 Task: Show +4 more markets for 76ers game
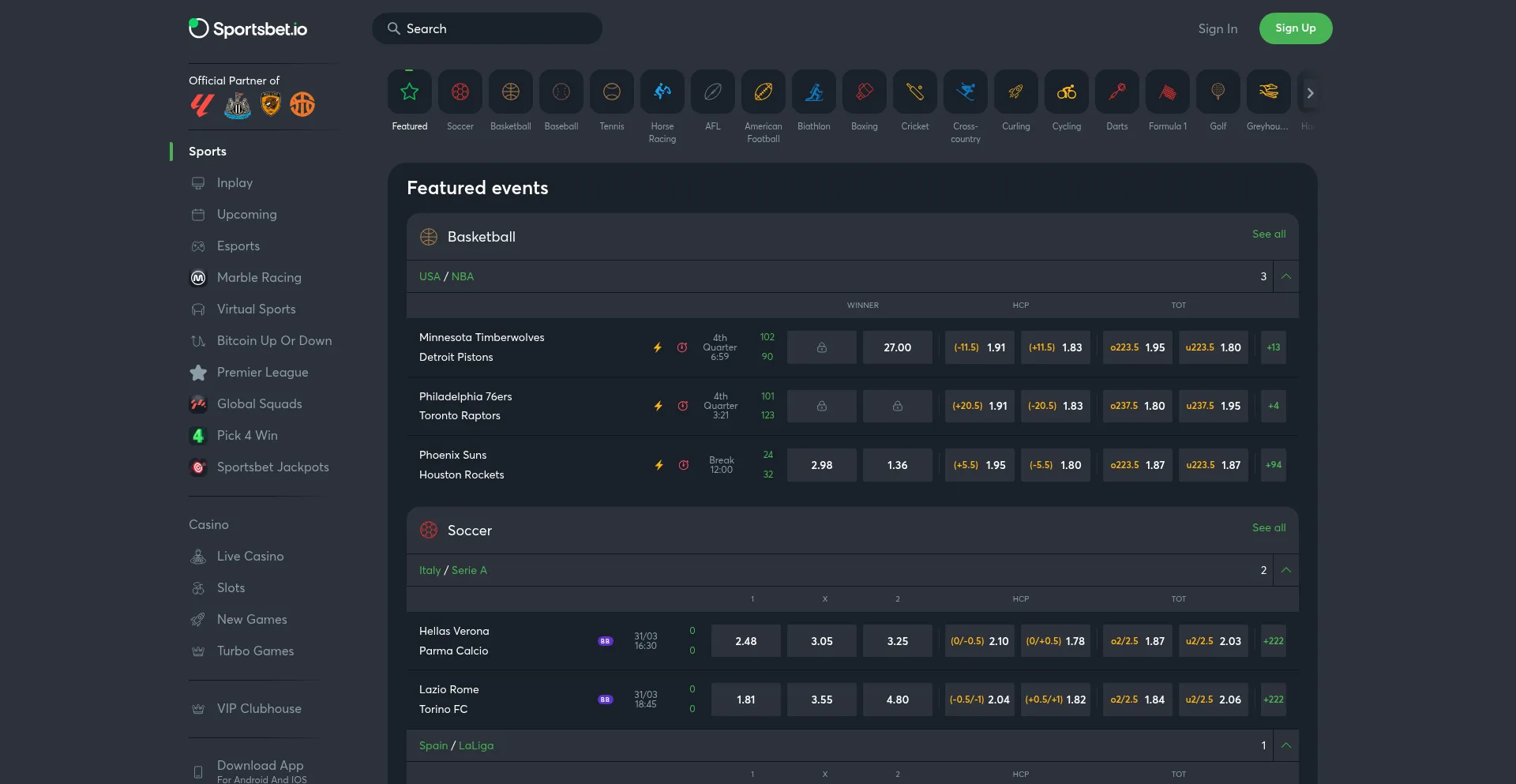tap(1274, 406)
